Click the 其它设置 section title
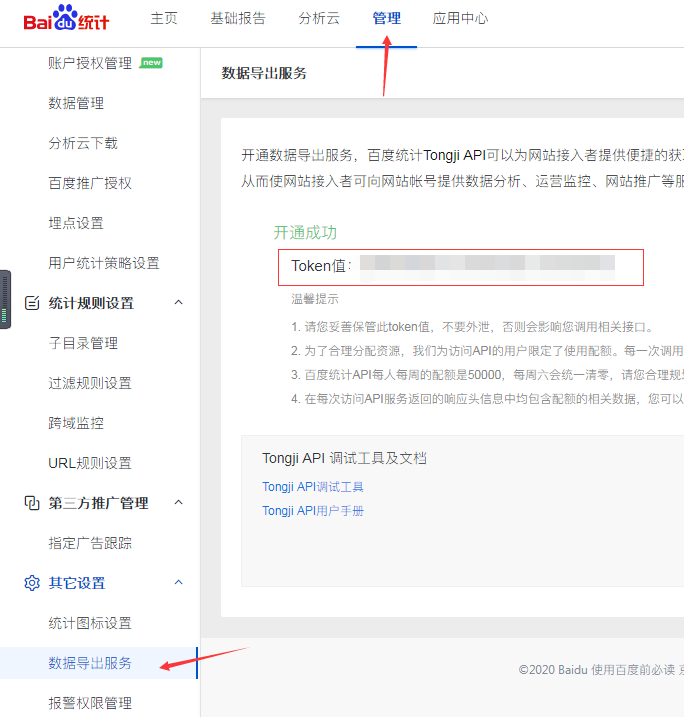This screenshot has width=684, height=717. coord(77,583)
